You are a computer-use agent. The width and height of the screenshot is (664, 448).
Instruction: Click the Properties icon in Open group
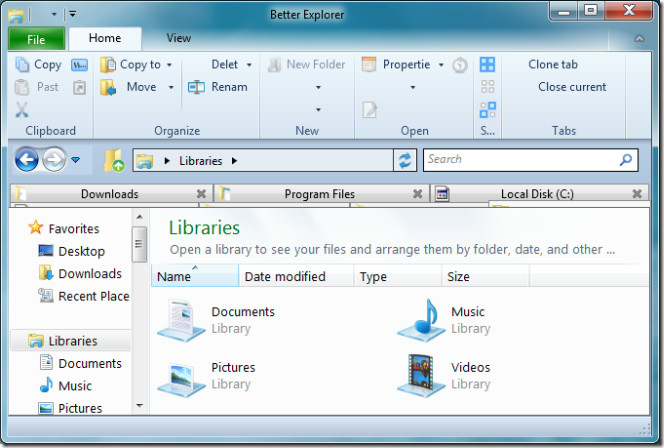point(369,65)
